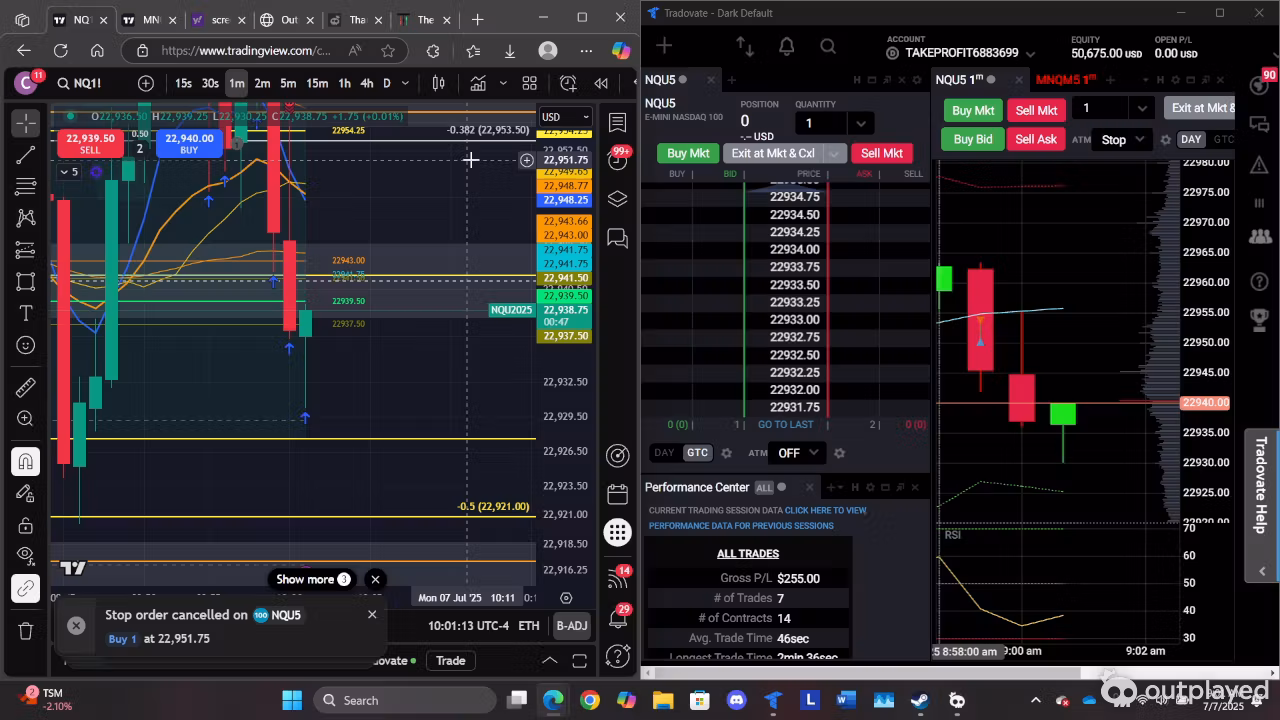Open the Windows taskbar Search box
This screenshot has height=720, width=1280.
coord(405,700)
